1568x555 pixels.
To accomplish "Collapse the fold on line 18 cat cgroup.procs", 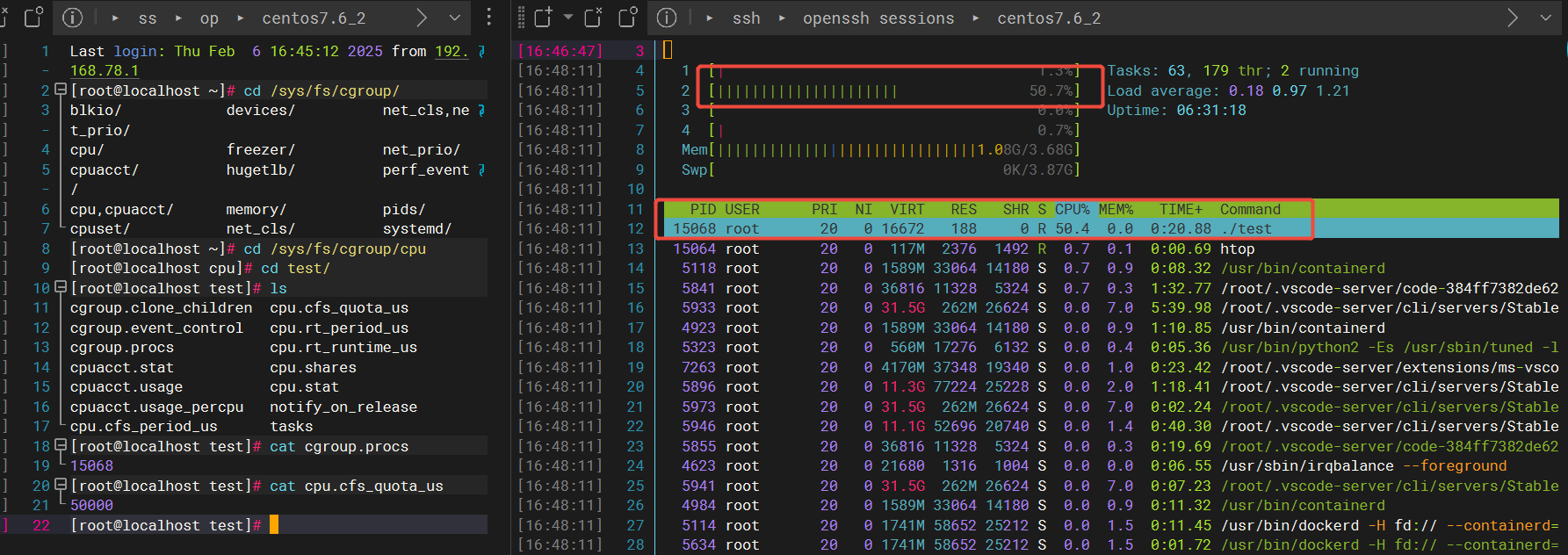I will 61,445.
